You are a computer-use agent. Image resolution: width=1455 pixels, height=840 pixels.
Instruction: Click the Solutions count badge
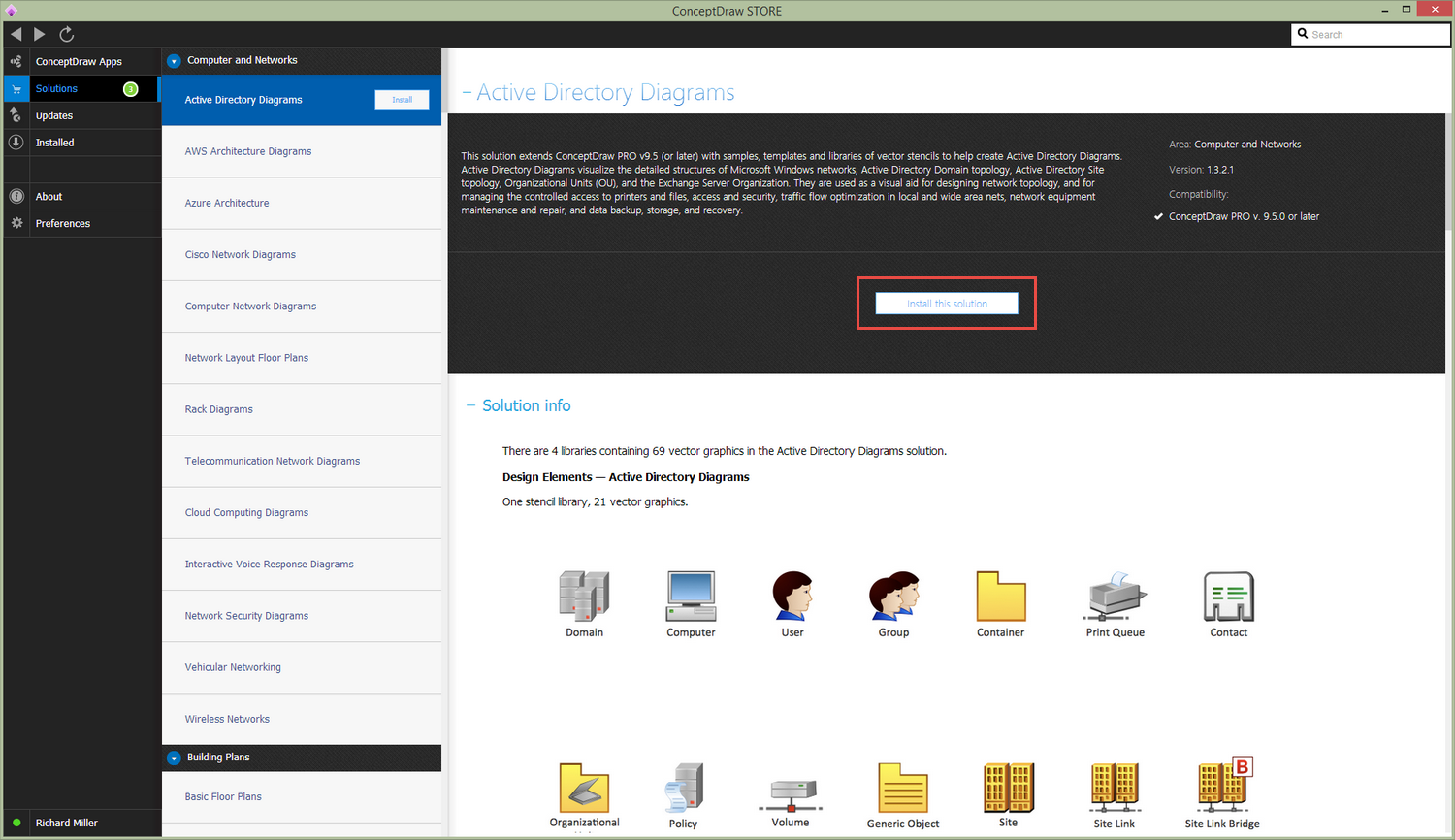coord(131,89)
